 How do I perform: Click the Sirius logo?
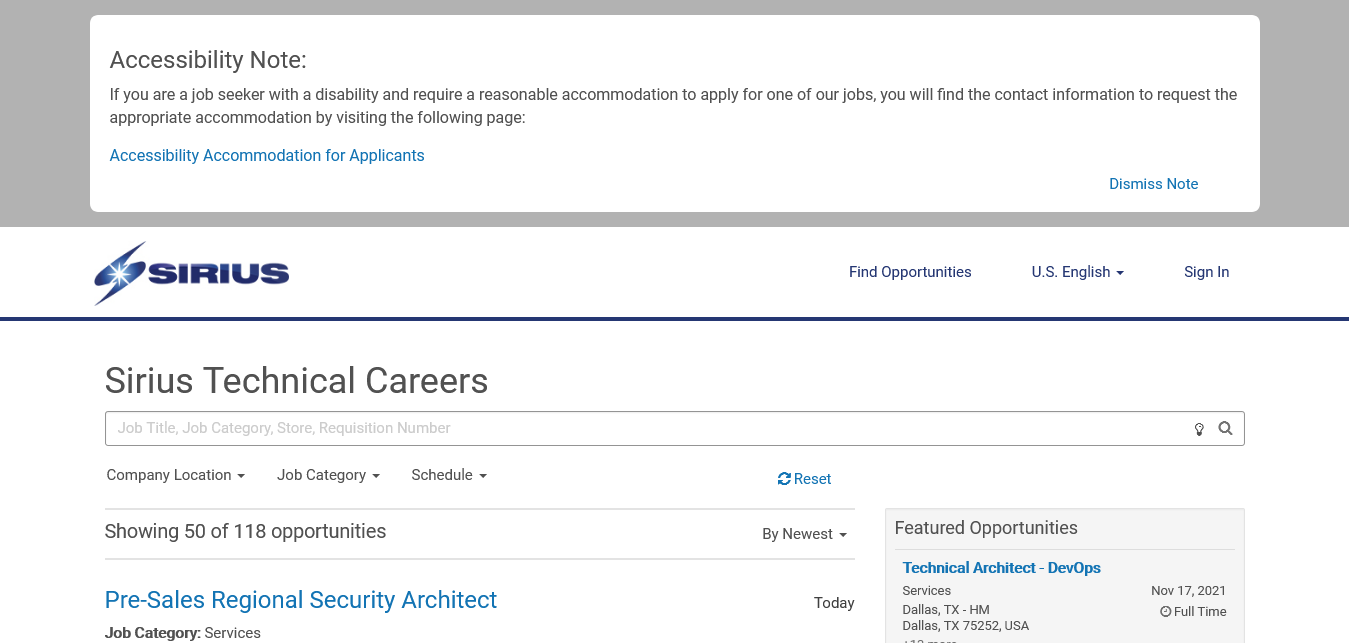192,272
